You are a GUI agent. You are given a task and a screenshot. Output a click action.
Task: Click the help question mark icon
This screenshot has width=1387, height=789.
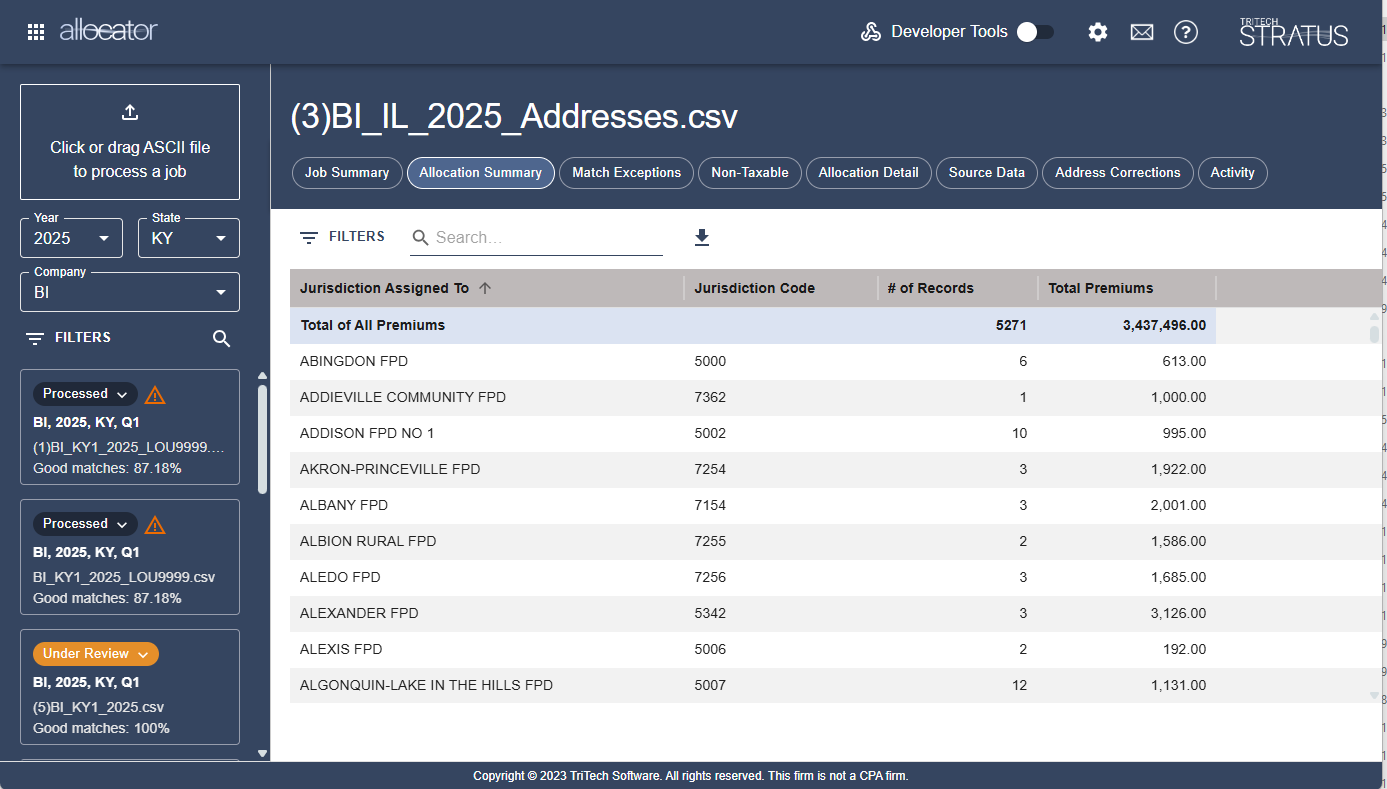[1186, 32]
